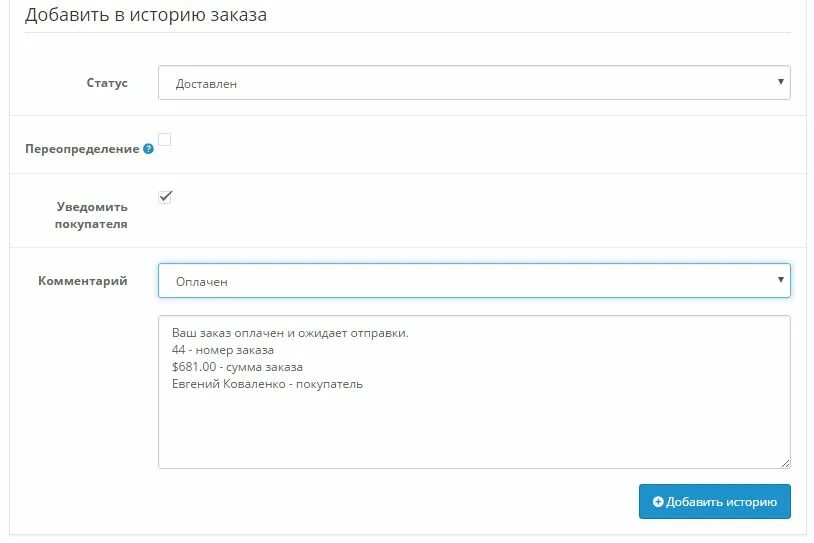The width and height of the screenshot is (814, 543).
Task: Enable the Переопределение checkbox
Action: (x=165, y=139)
